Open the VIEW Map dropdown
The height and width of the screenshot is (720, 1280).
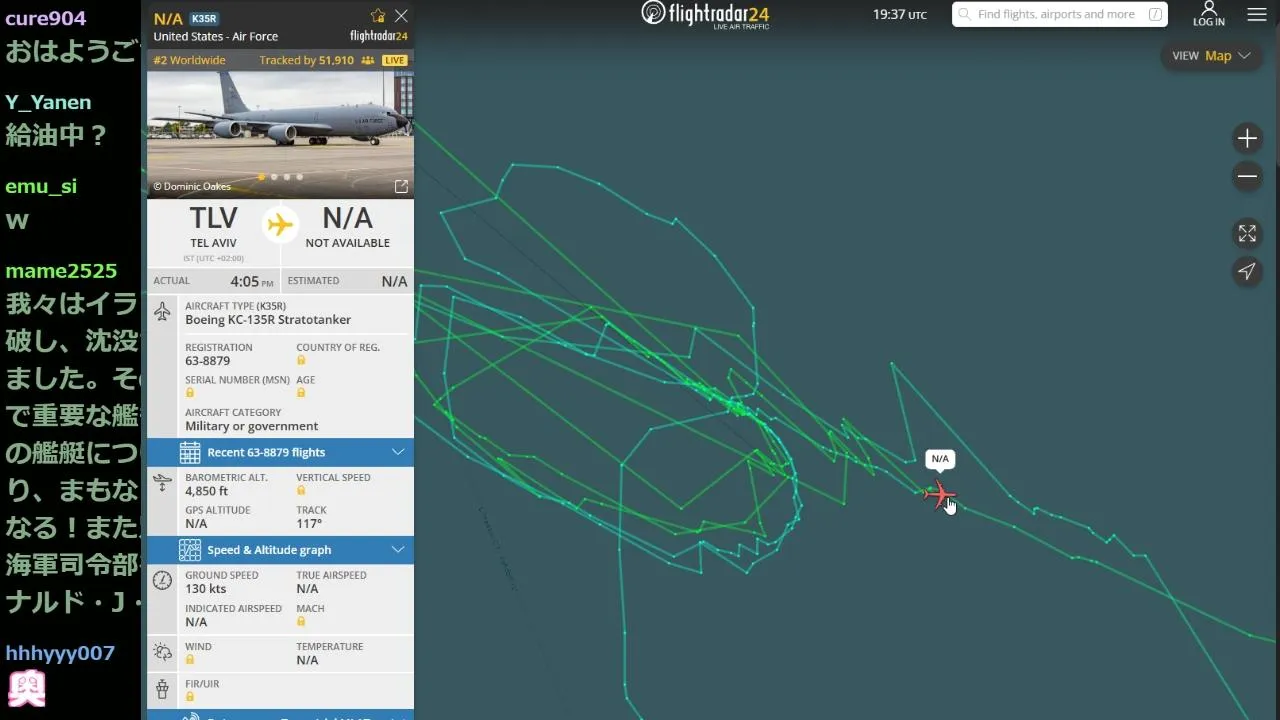(x=1211, y=56)
